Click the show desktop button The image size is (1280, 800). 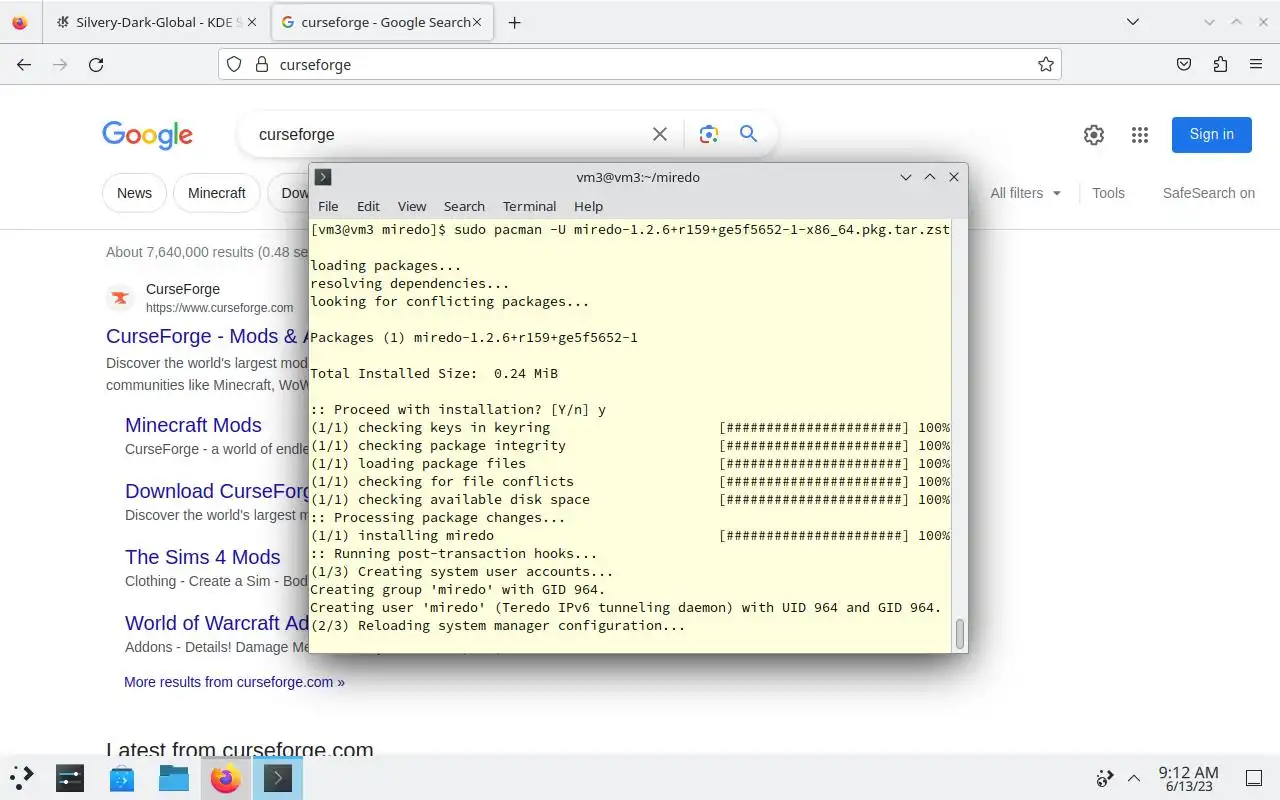click(x=1253, y=778)
